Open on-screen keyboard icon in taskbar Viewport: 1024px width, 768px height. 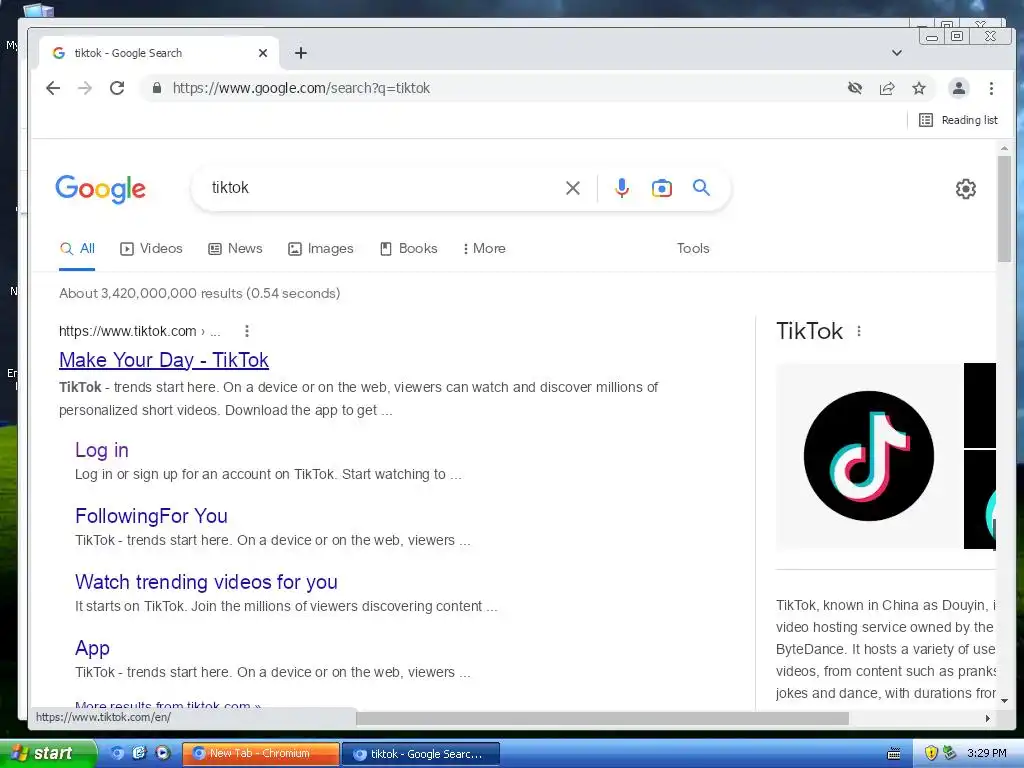893,754
